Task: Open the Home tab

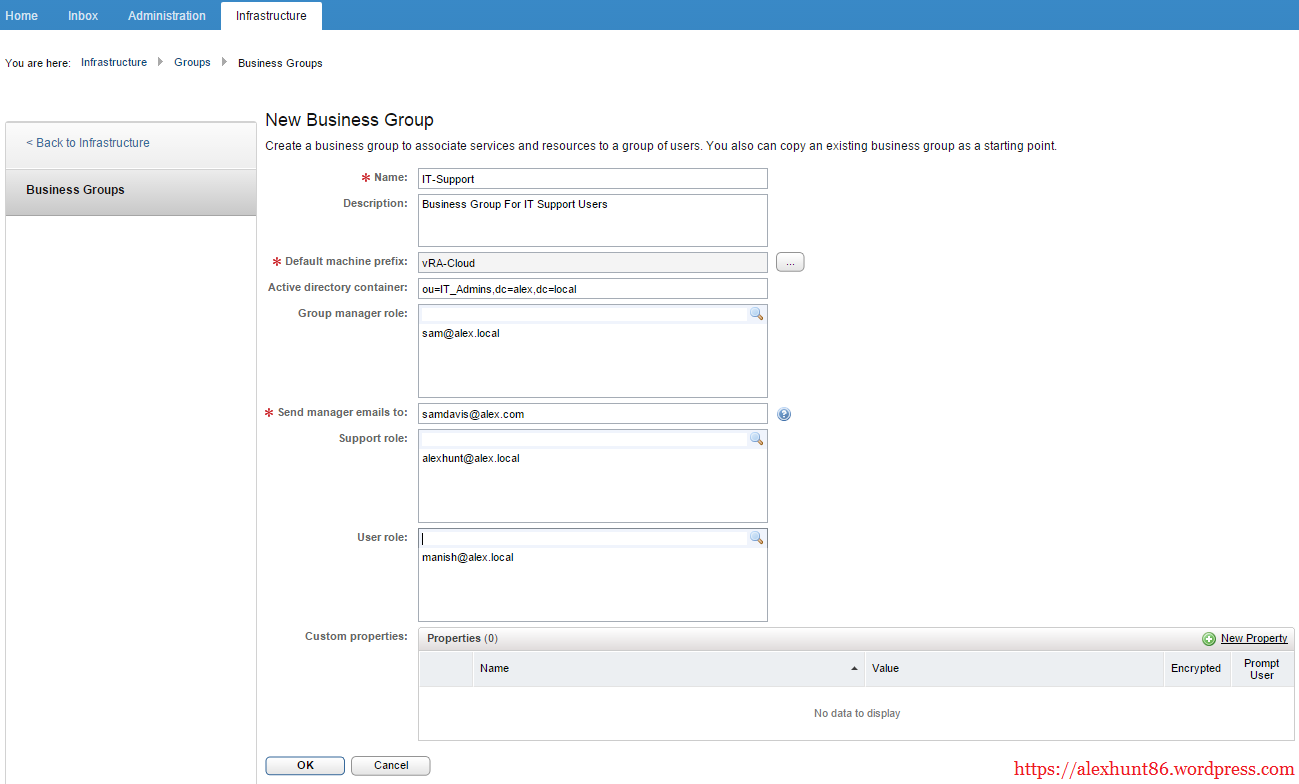Action: tap(22, 16)
